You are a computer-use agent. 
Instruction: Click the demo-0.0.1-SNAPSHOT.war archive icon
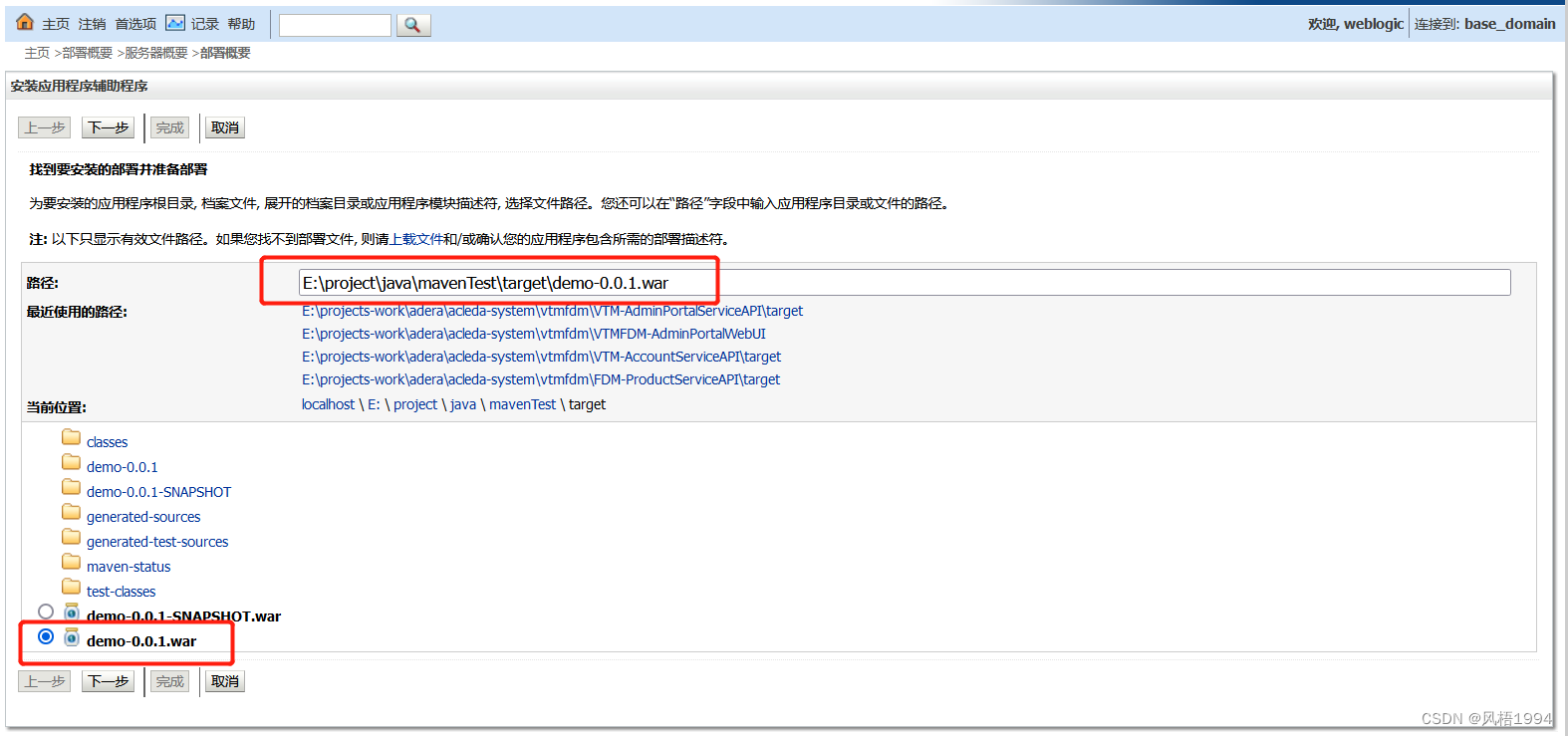click(72, 612)
